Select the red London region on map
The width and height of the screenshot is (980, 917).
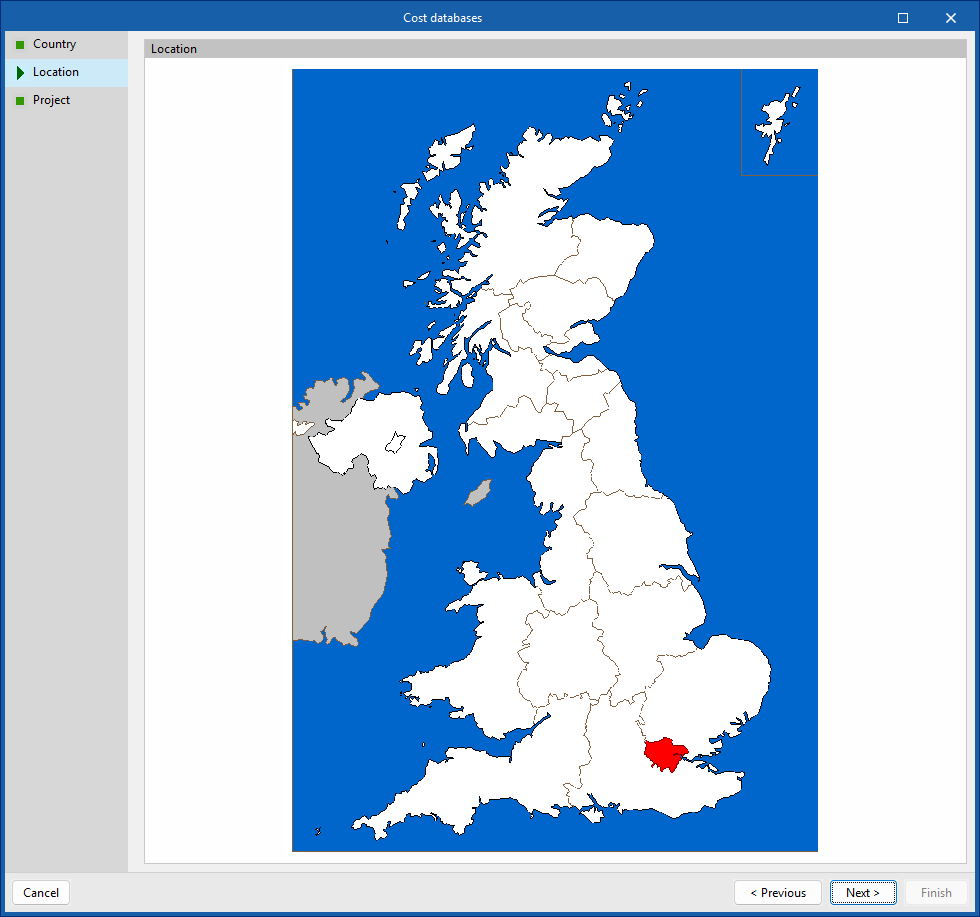coord(666,754)
